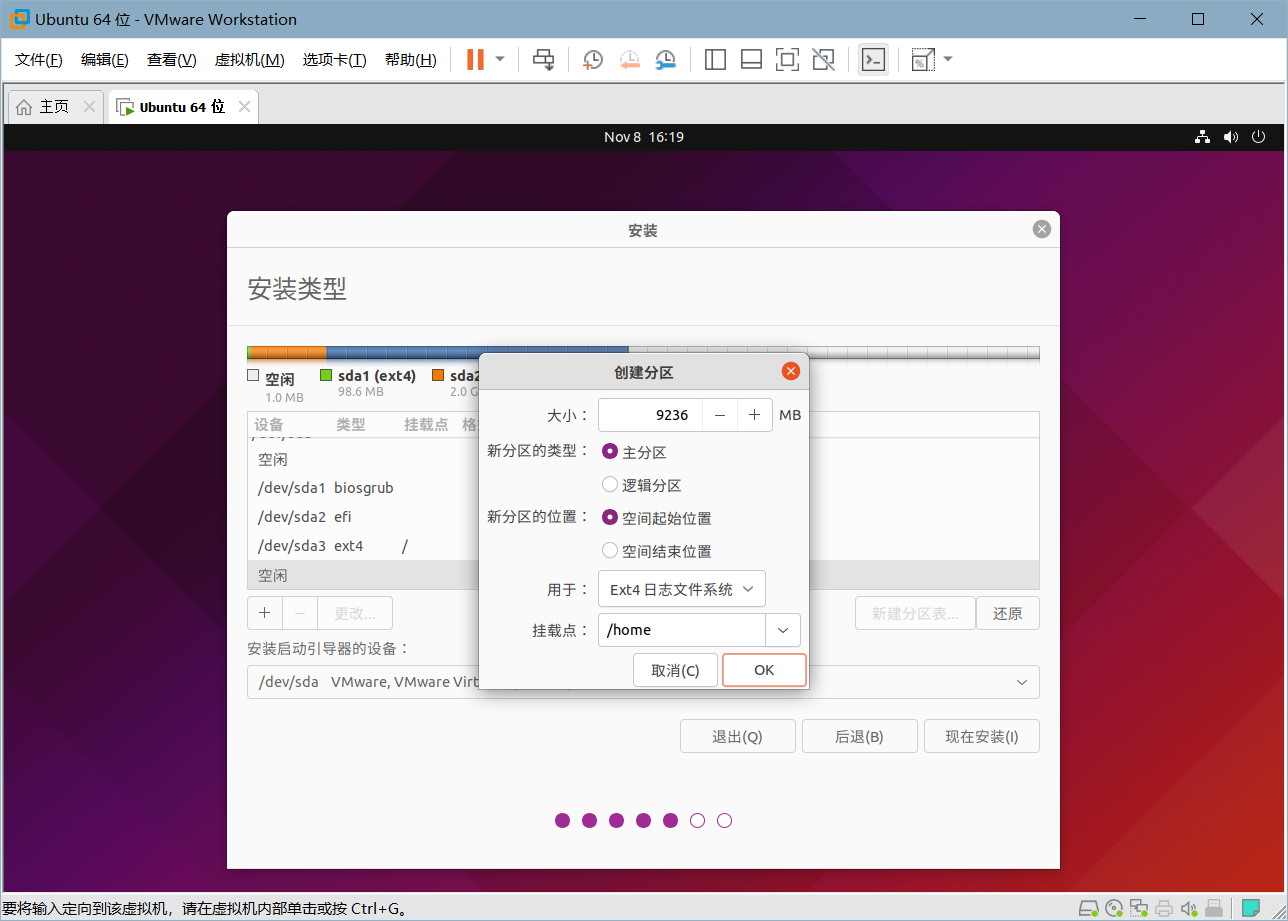1288x921 pixels.
Task: Switch to Unity mode icon
Action: tap(823, 60)
